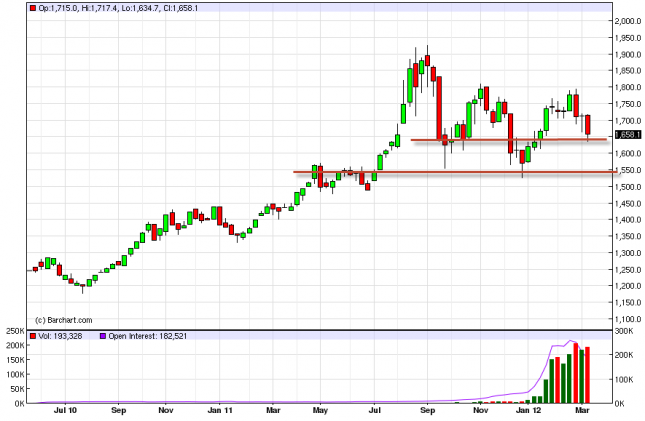Click the 1,950.0 price axis label
This screenshot has width=645, height=421.
(x=628, y=38)
